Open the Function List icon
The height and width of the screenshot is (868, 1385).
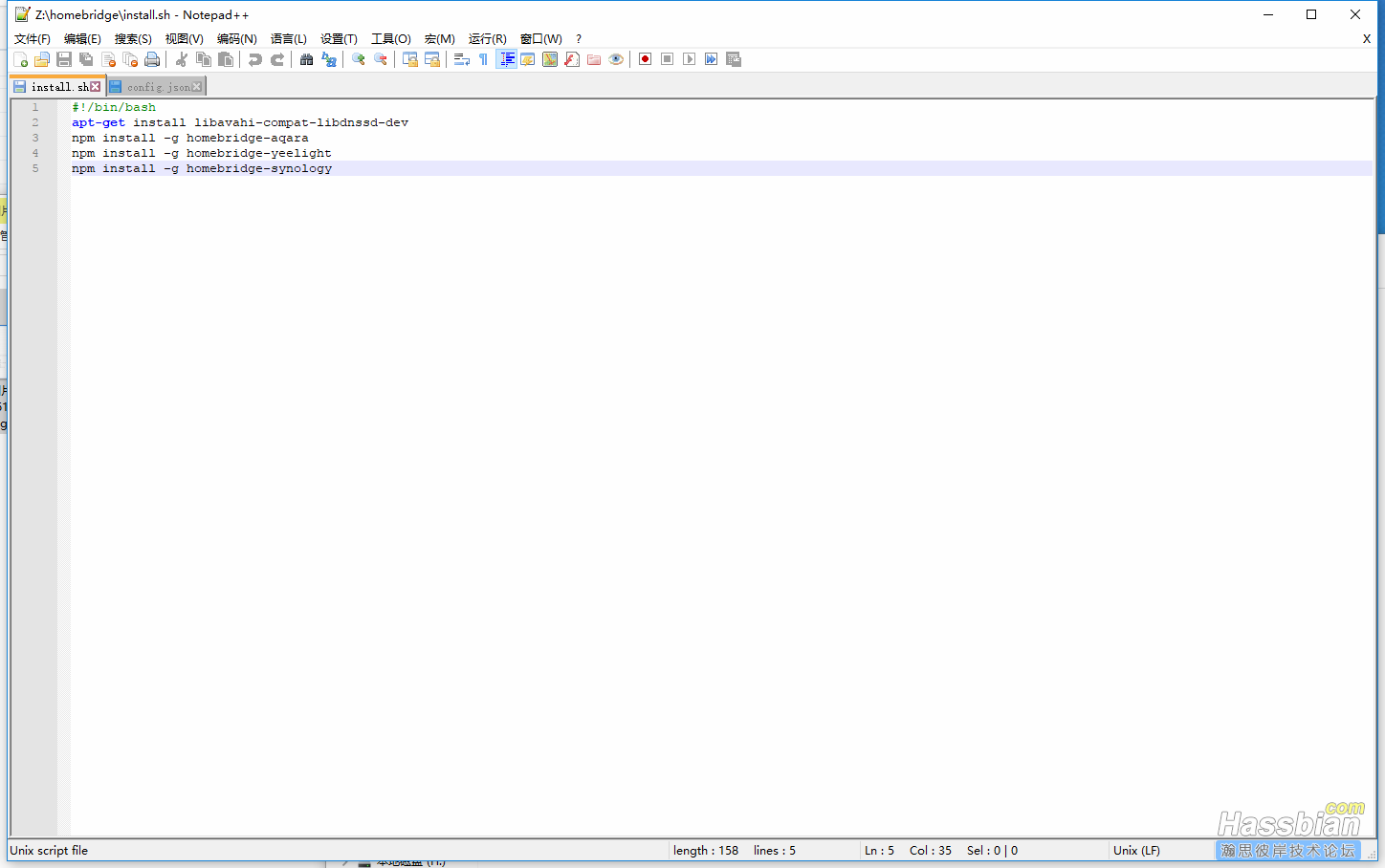tap(572, 59)
